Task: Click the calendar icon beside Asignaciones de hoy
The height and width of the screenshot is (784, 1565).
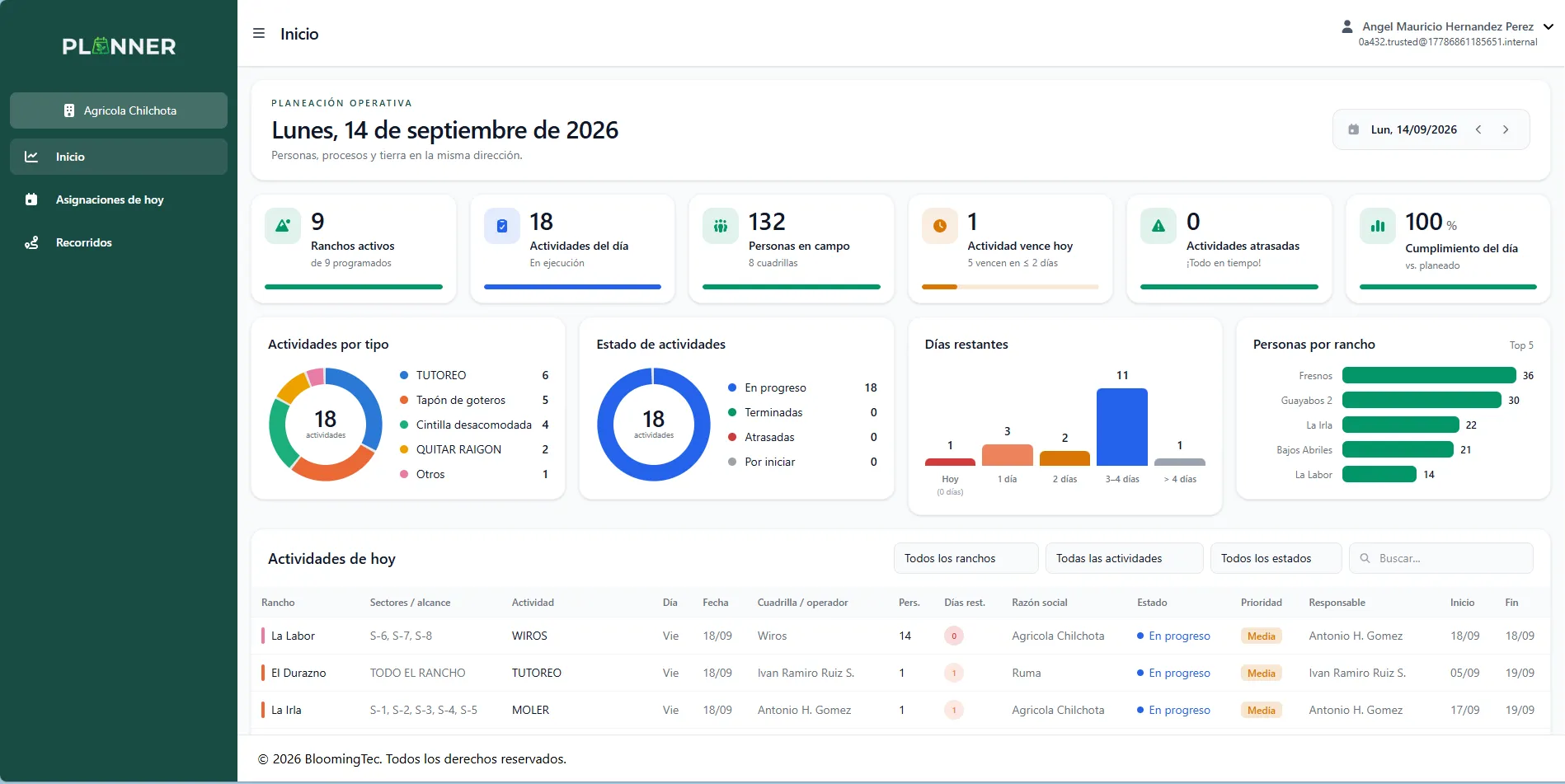Action: tap(31, 200)
